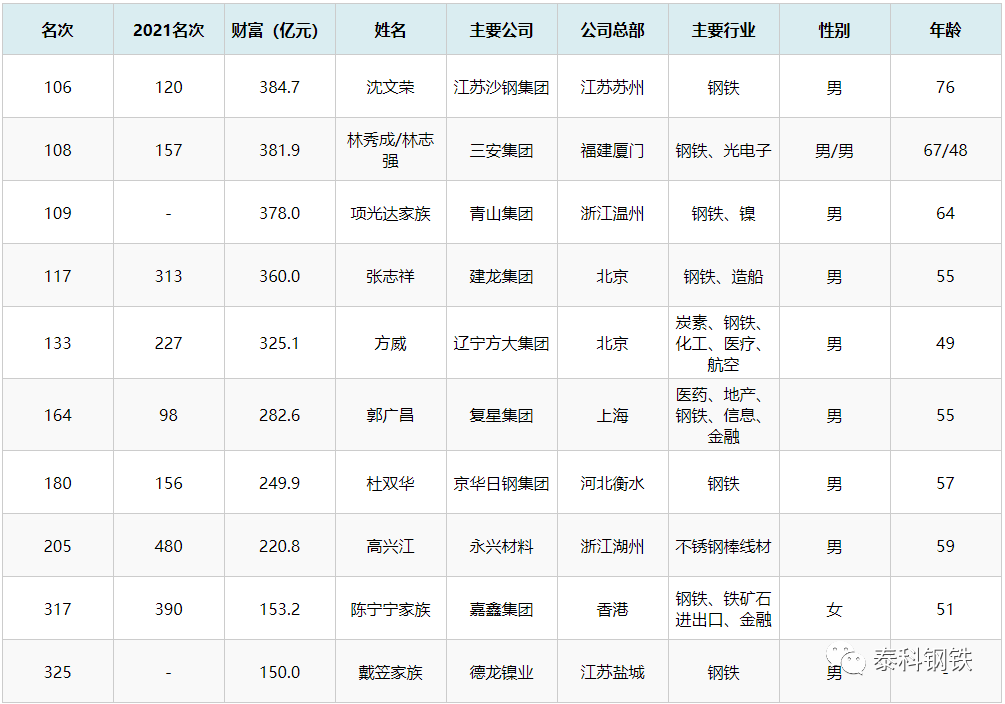Screen dimensions: 1005x704
Task: Select the industry cell 钢铁、镍
Action: 723,214
